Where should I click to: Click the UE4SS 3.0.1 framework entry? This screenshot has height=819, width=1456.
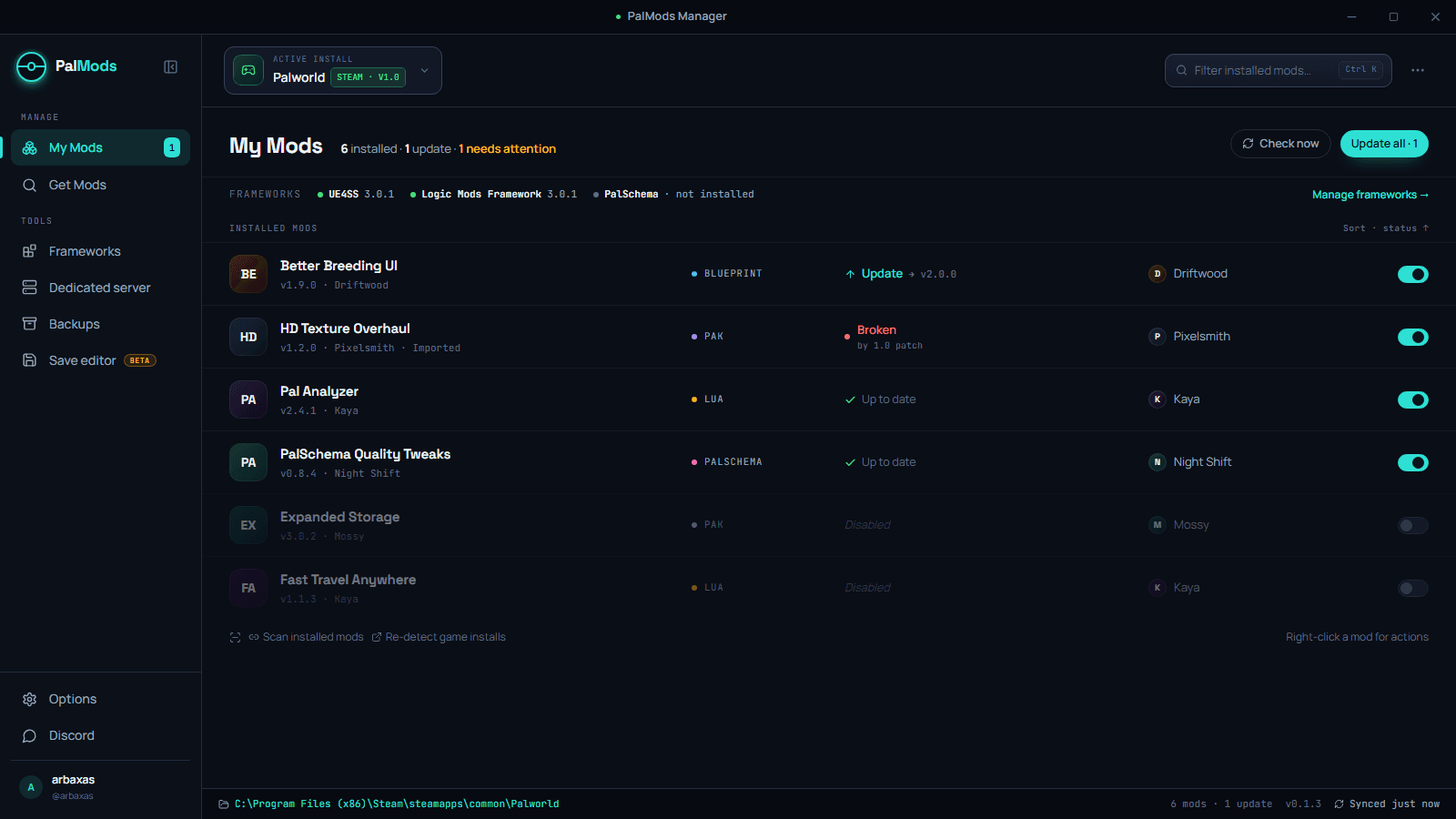(x=356, y=195)
